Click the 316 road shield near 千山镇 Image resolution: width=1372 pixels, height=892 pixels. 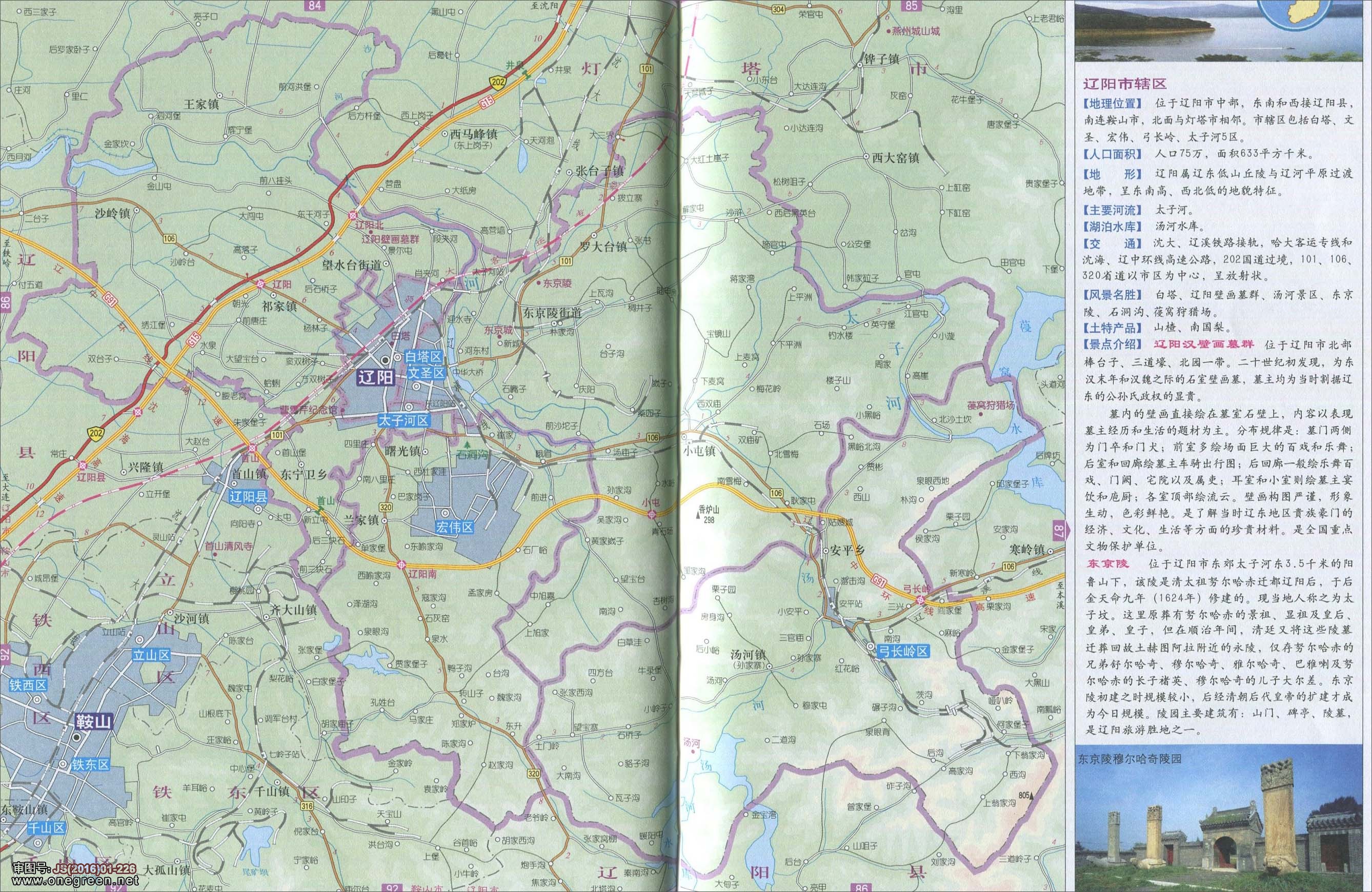coord(307,805)
